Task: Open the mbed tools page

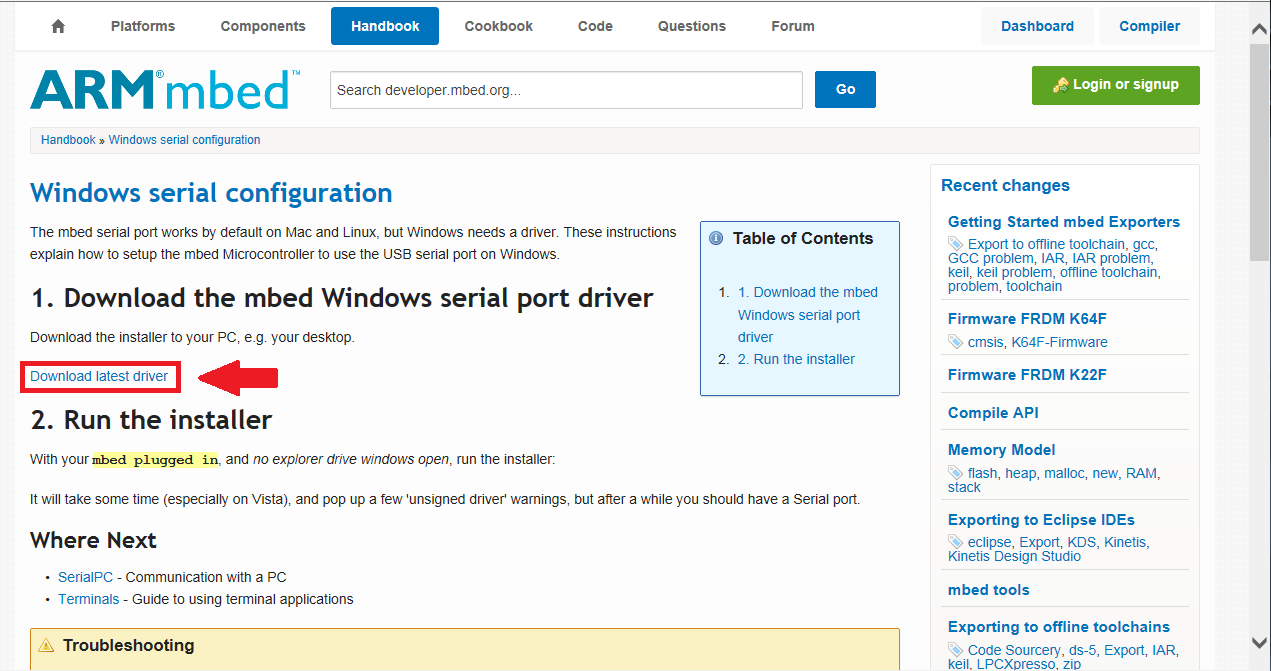Action: click(988, 590)
